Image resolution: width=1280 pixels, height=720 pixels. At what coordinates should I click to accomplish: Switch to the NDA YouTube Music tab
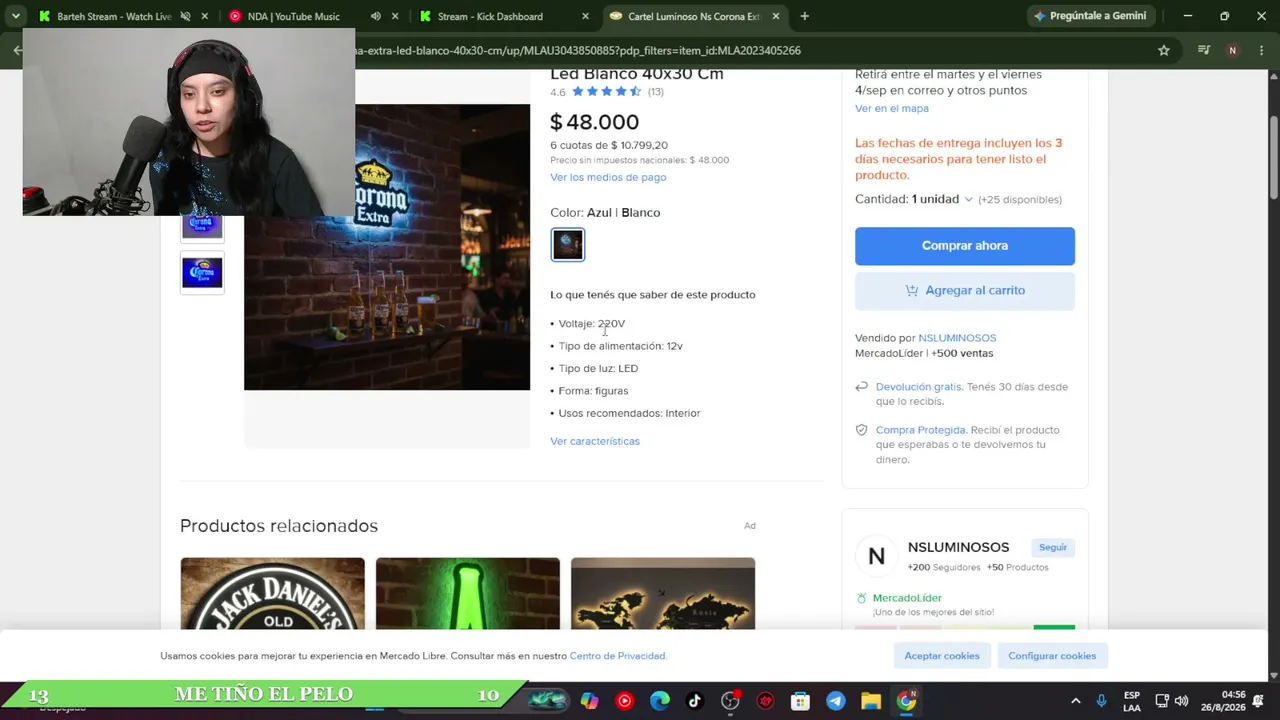point(293,16)
